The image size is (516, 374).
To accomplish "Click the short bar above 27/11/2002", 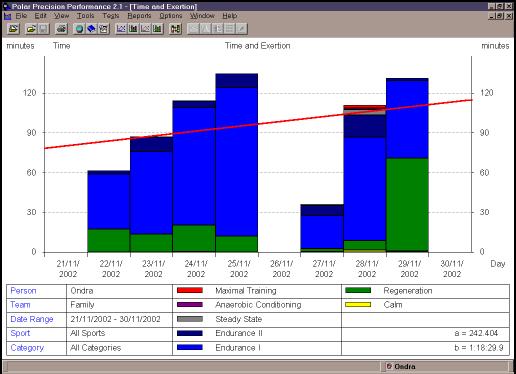I will [x=322, y=228].
